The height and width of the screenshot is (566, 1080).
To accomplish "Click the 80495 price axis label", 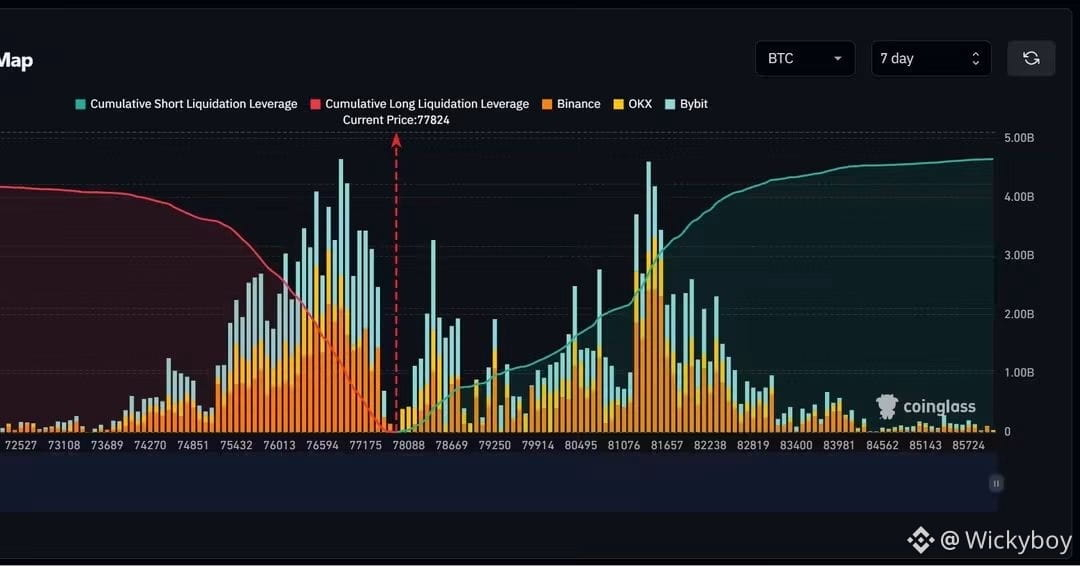I will coord(581,446).
